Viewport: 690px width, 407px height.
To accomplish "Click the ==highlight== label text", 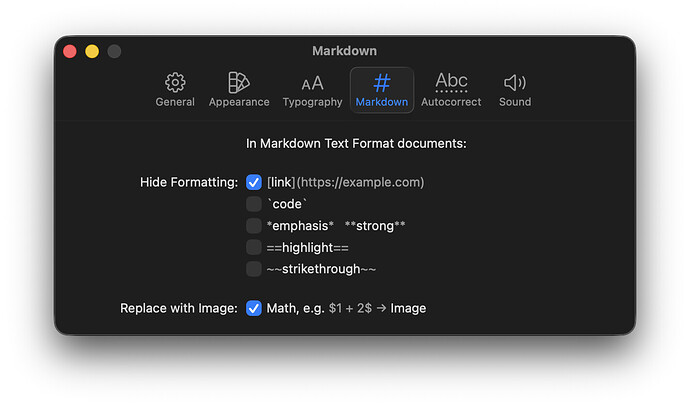I will pos(307,247).
